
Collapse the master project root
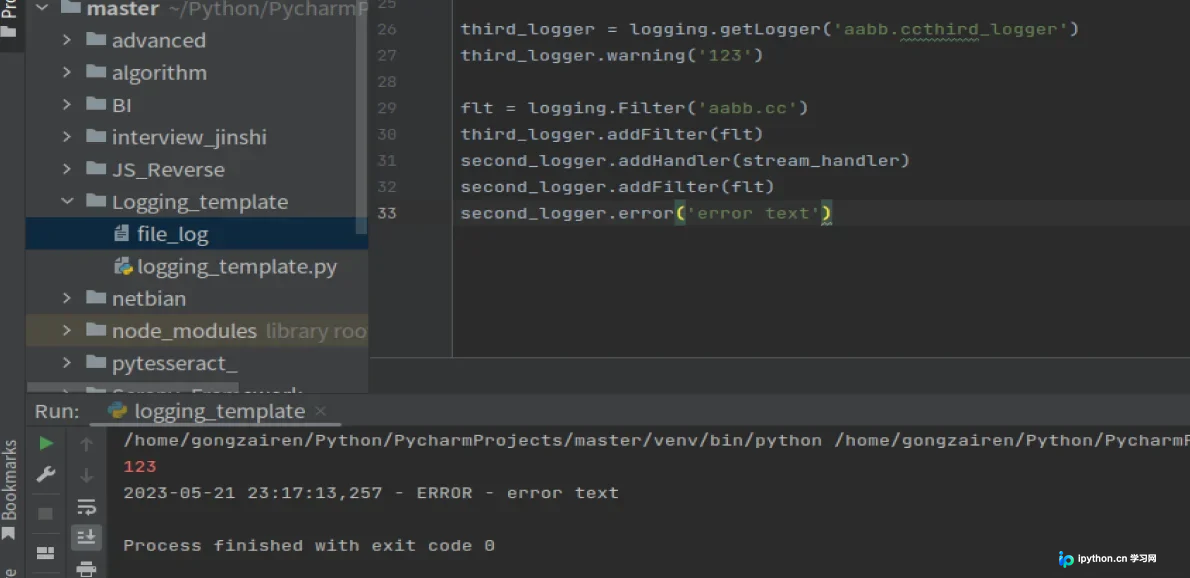[42, 8]
